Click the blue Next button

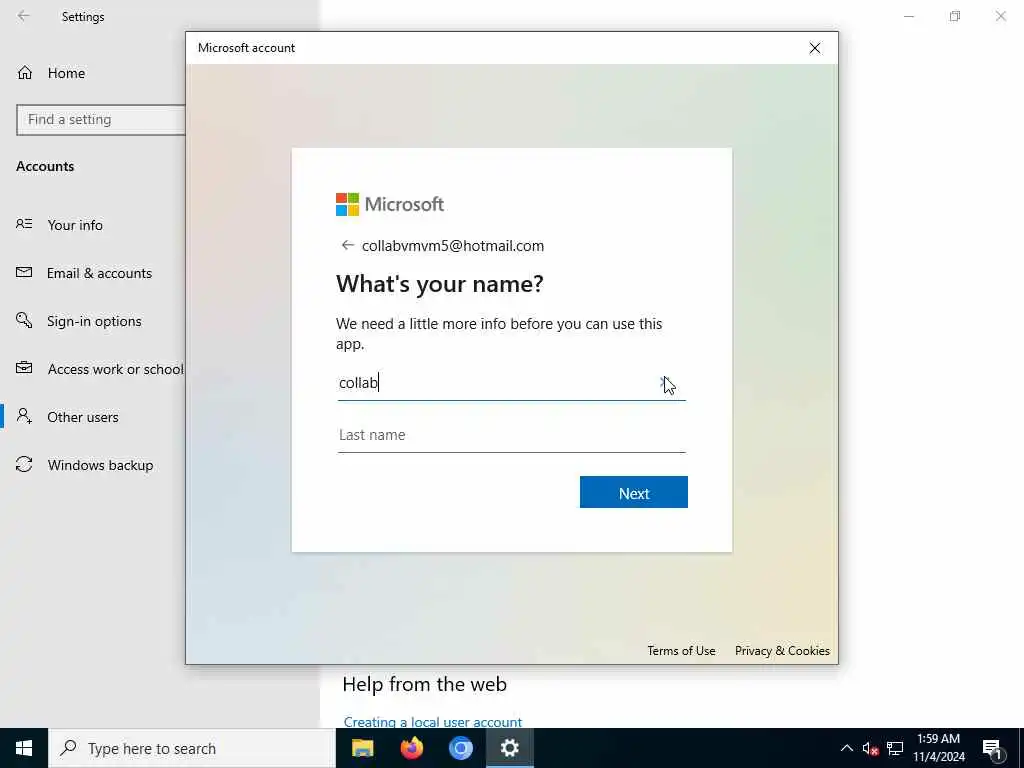coord(633,492)
